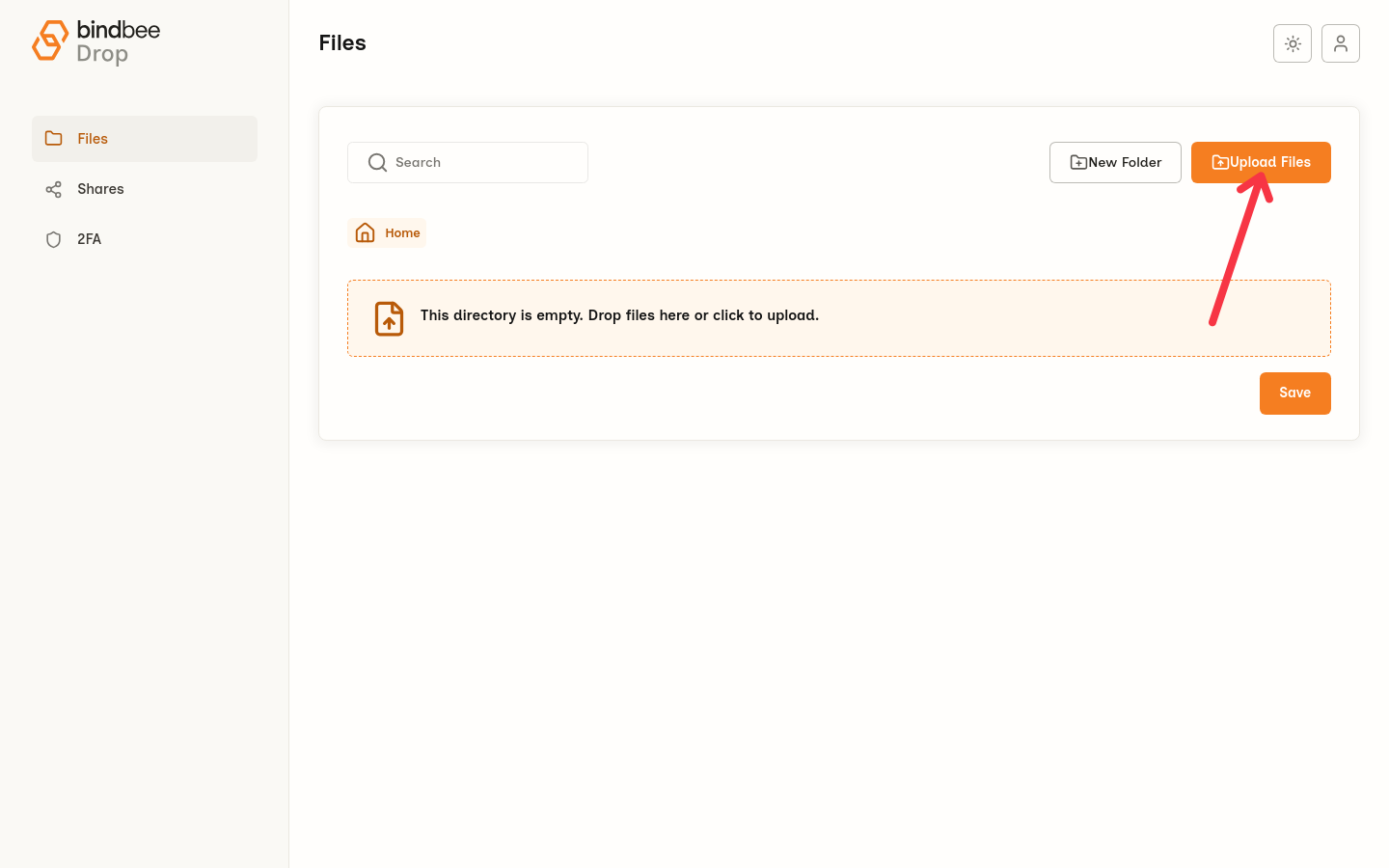Click the magnifier search icon
The height and width of the screenshot is (868, 1389).
pos(377,162)
